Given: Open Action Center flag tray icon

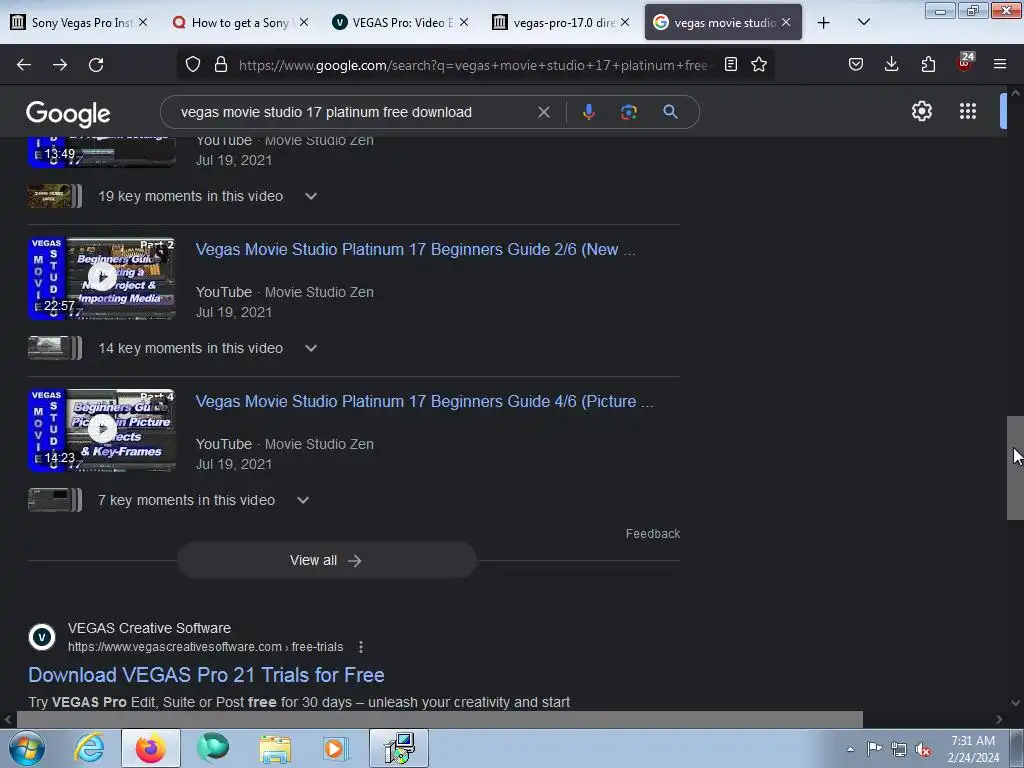Looking at the screenshot, I should [x=874, y=748].
